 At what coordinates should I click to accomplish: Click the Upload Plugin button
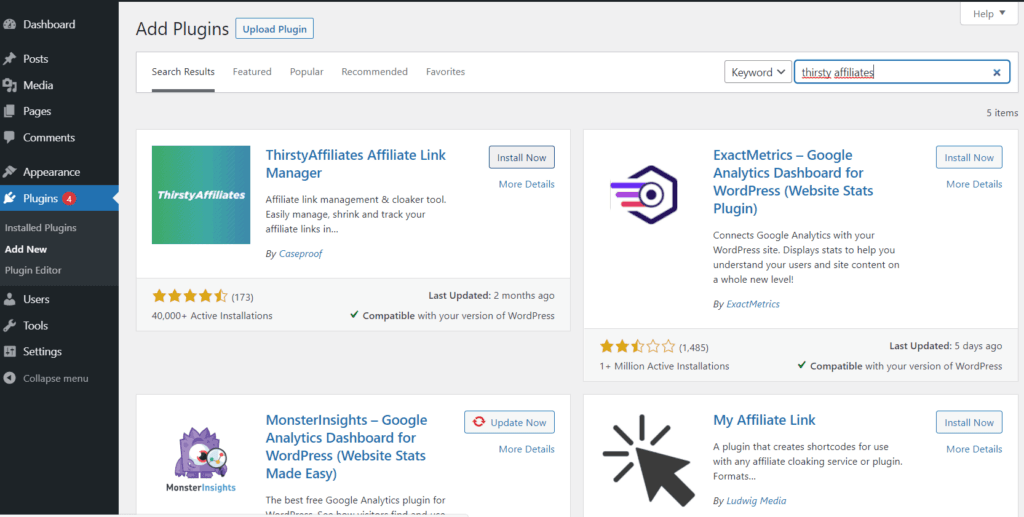tap(274, 29)
